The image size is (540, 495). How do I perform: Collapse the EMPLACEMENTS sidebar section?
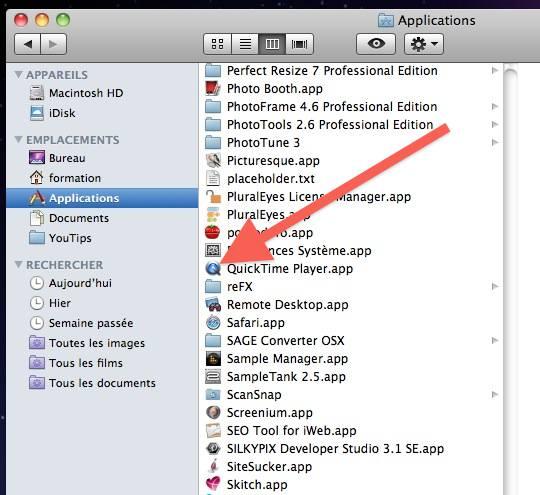click(x=18, y=140)
